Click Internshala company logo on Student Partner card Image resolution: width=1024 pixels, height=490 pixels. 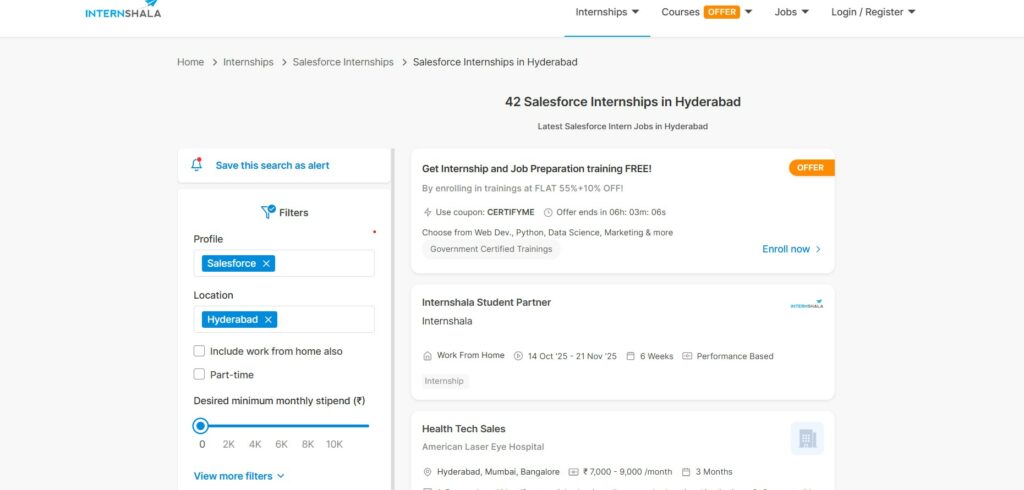[x=806, y=305]
